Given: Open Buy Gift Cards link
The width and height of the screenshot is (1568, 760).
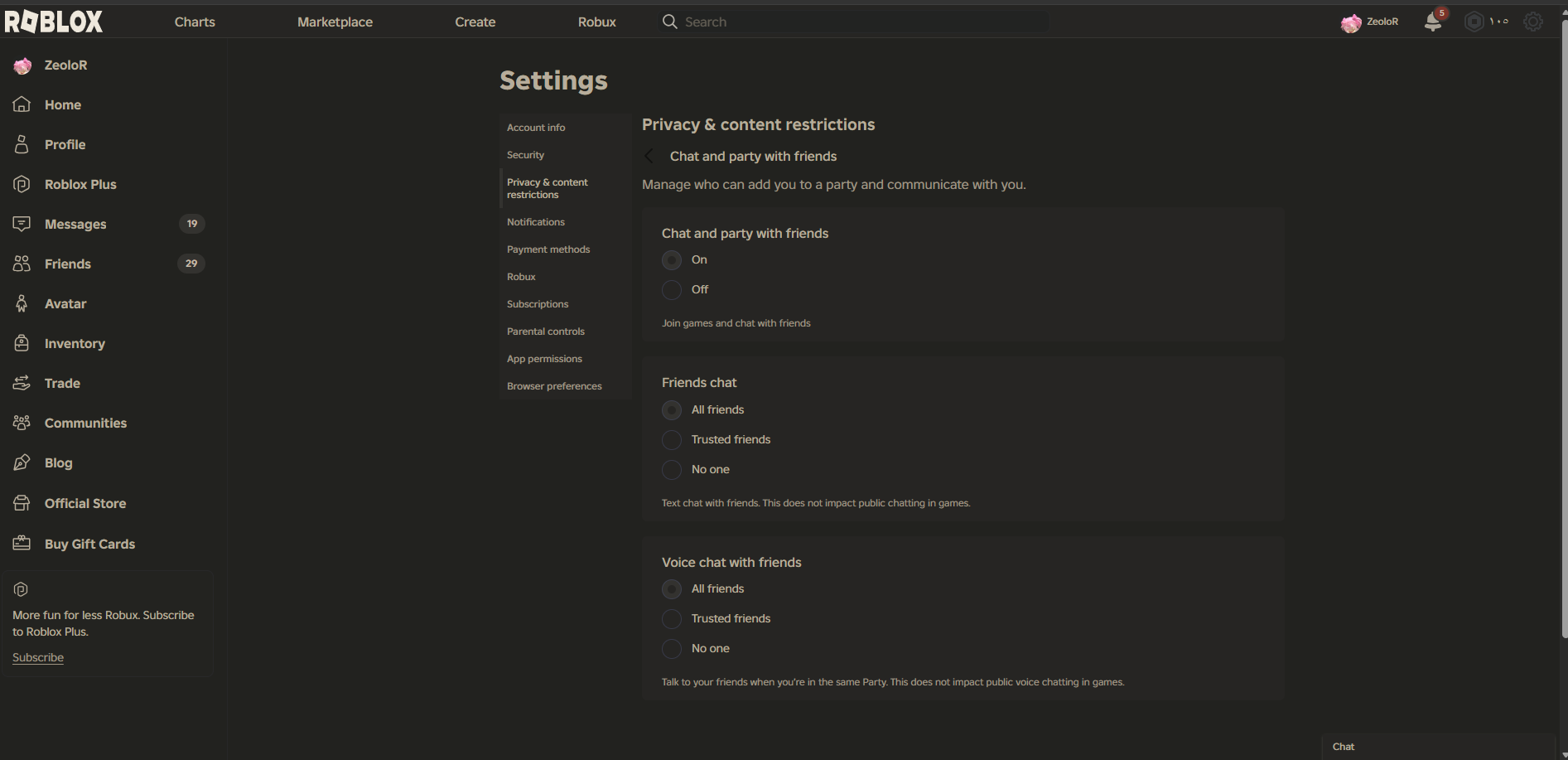Looking at the screenshot, I should [x=90, y=545].
